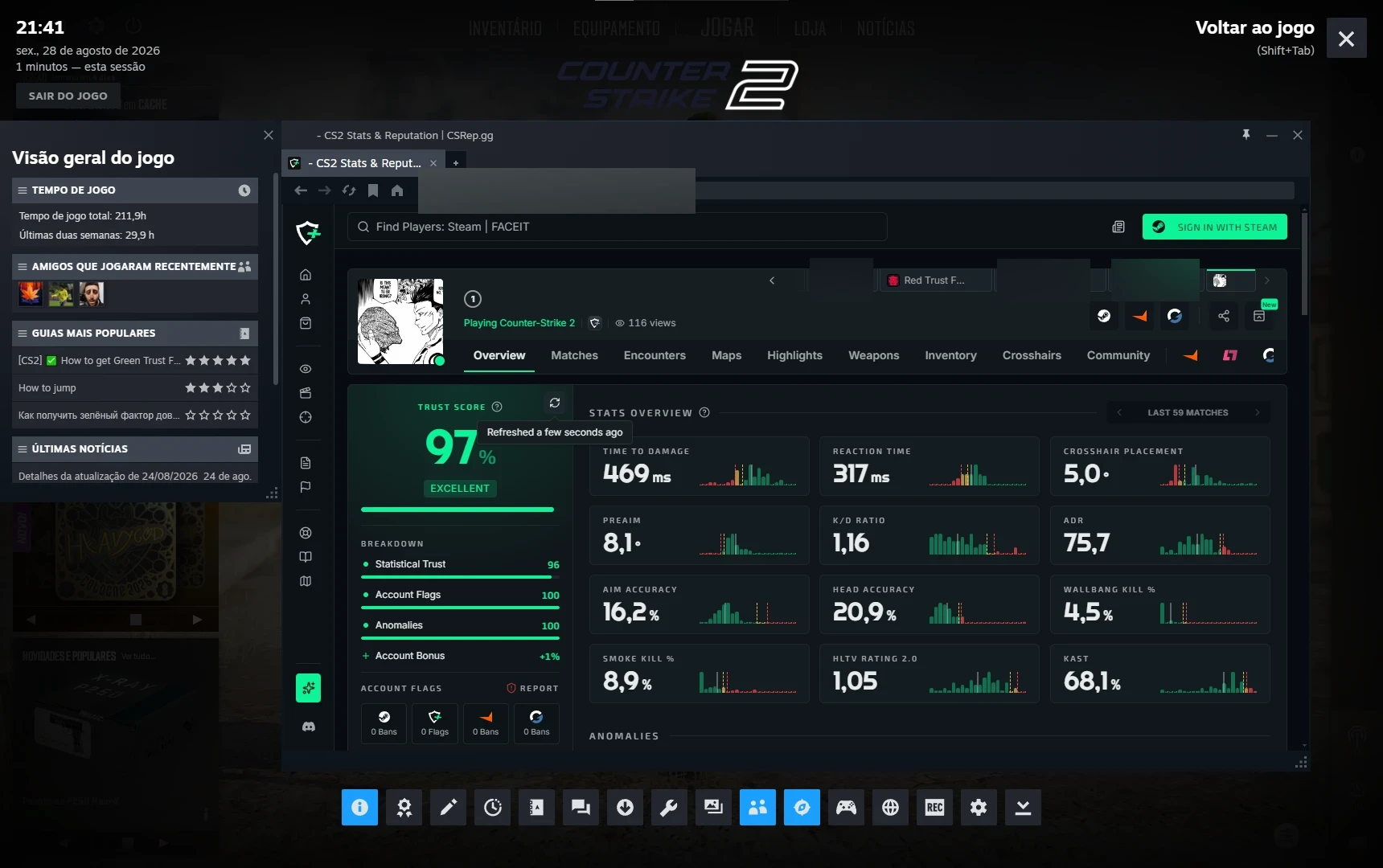Open the Tempo de Jogo section header
This screenshot has height=868, width=1383.
[135, 190]
